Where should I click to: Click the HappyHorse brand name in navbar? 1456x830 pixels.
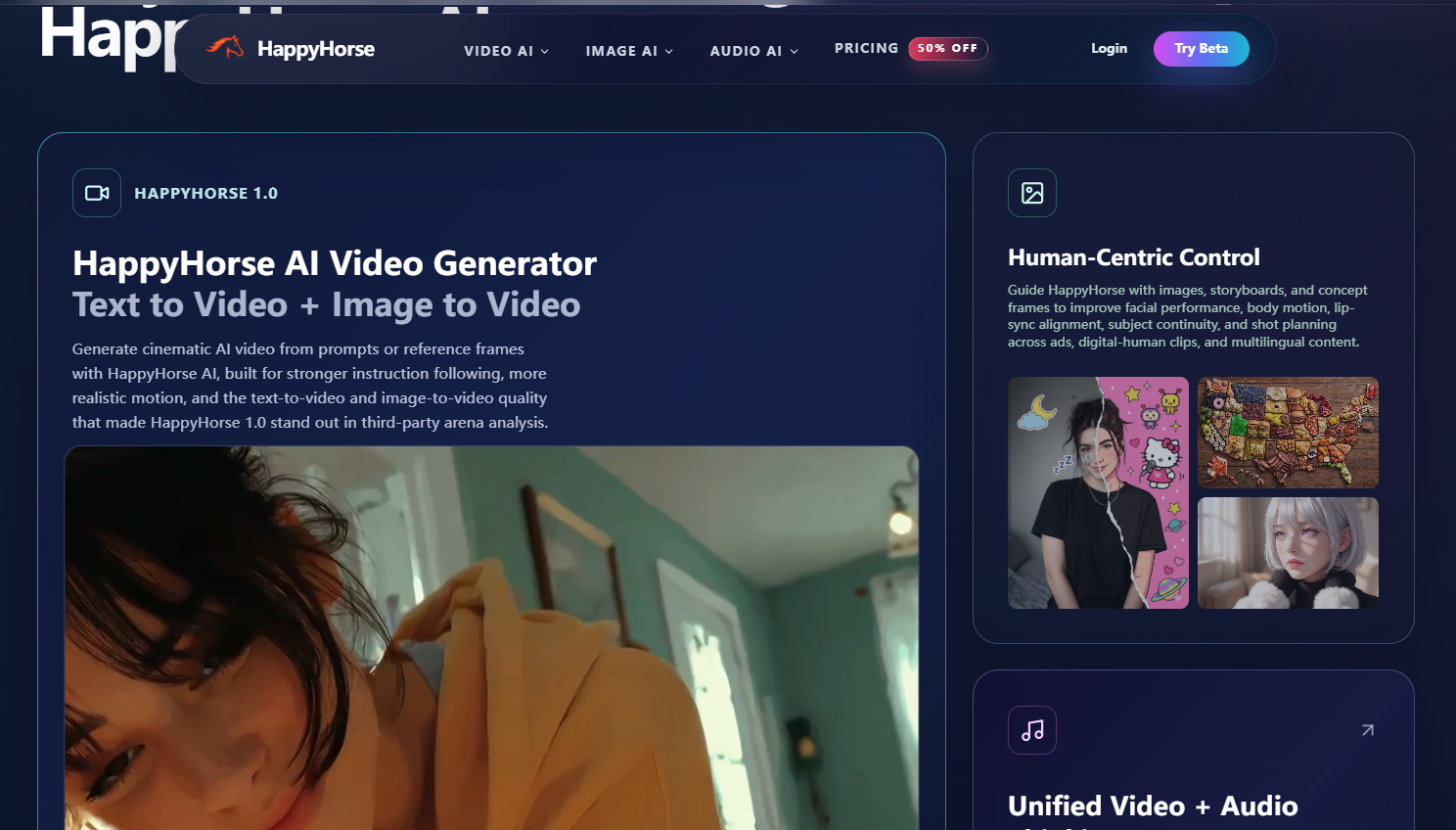[315, 49]
